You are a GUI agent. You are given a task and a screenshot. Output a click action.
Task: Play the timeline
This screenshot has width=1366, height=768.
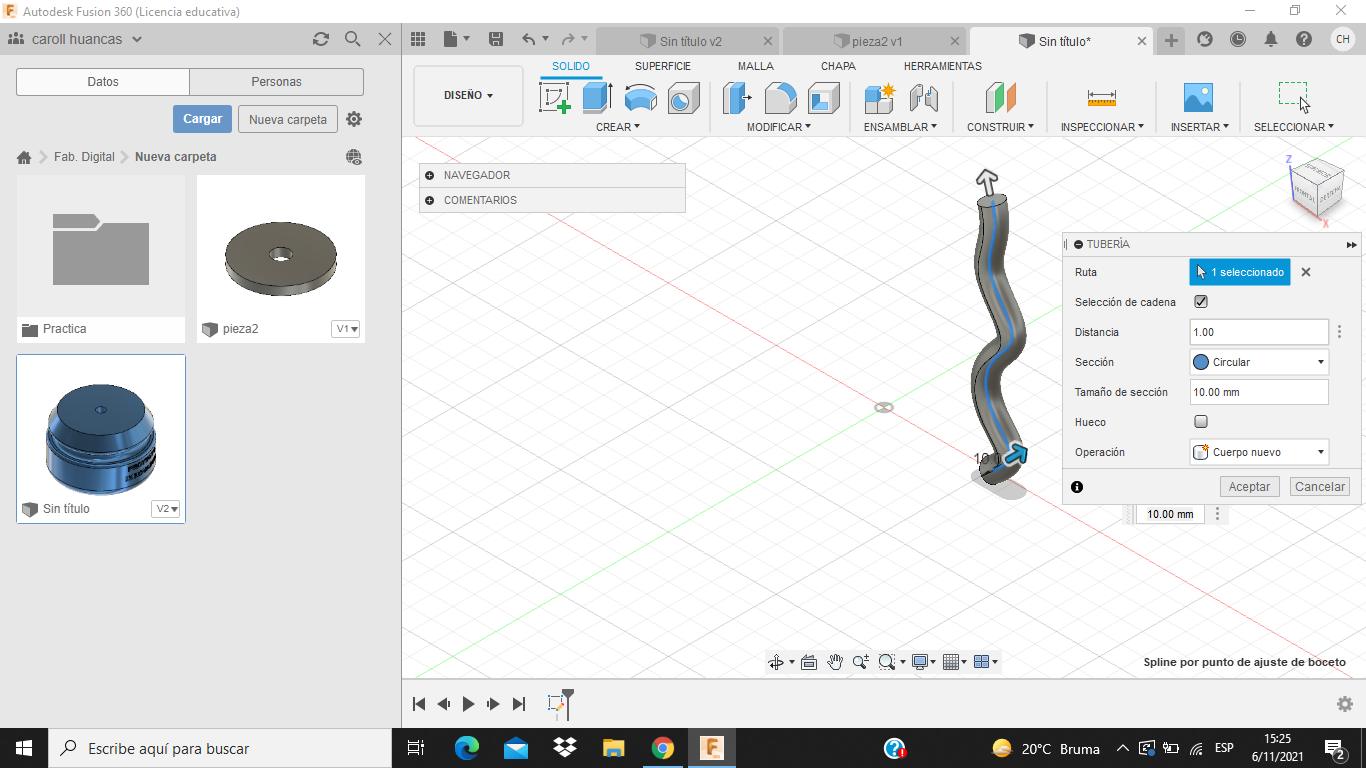pos(468,704)
